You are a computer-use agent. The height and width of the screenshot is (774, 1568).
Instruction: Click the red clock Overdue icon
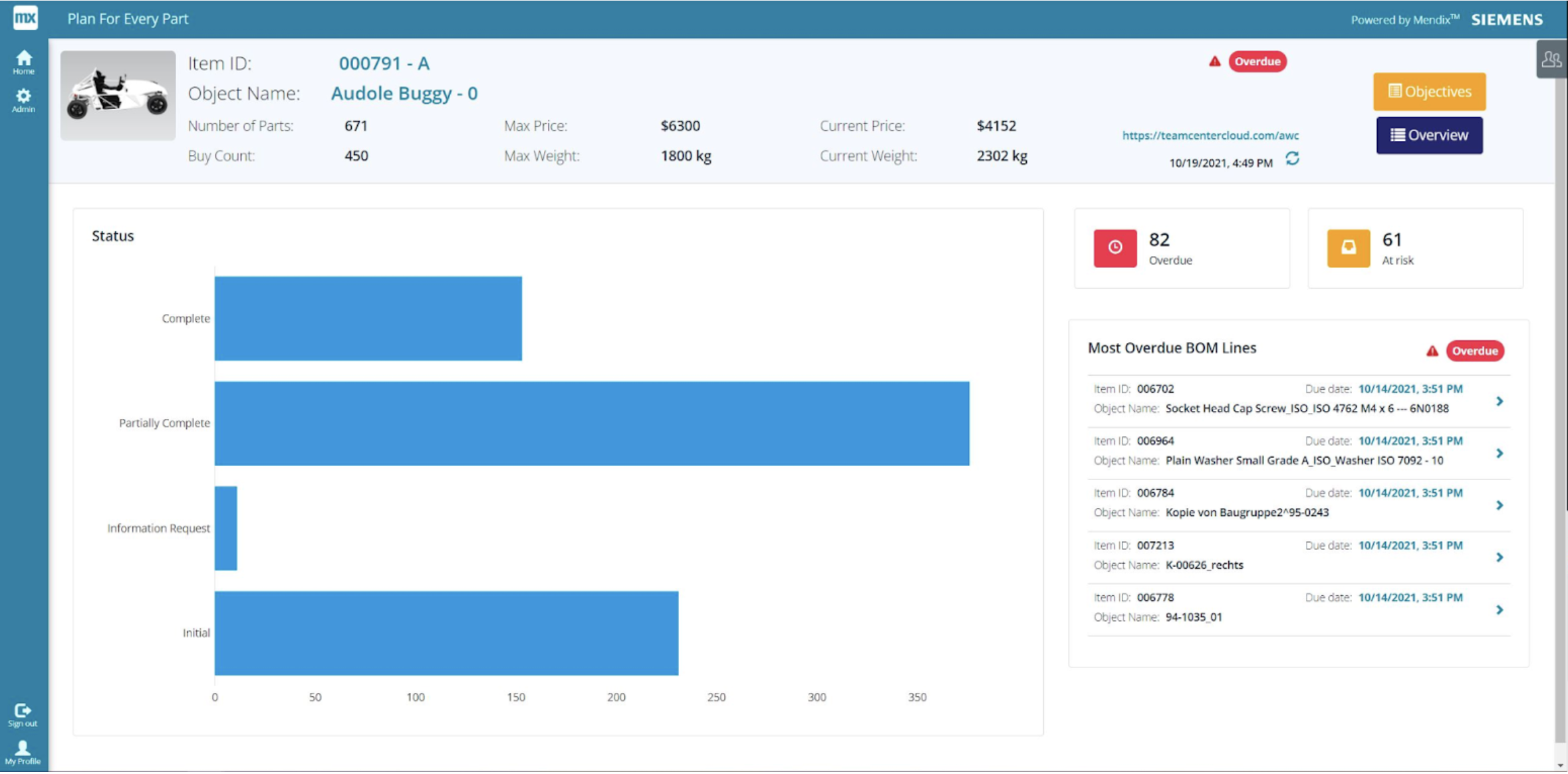1115,248
